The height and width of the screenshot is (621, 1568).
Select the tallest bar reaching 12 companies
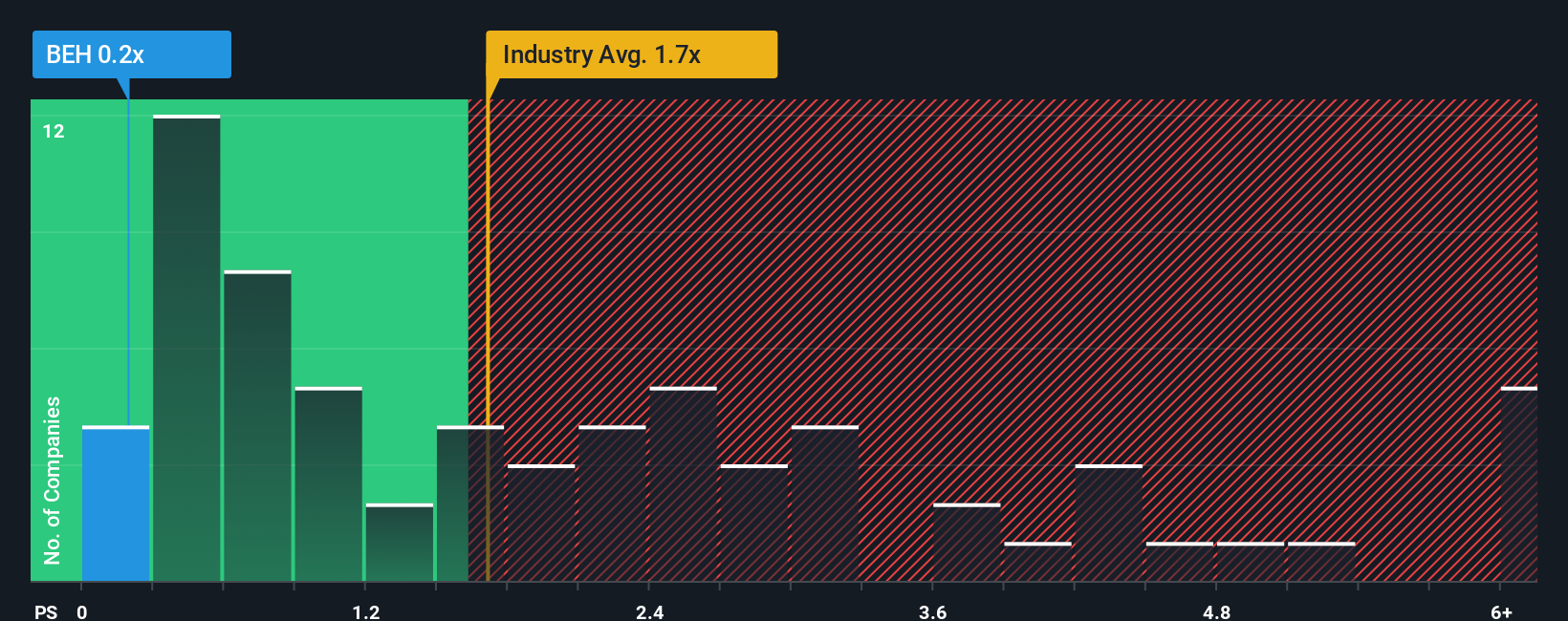tap(186, 348)
